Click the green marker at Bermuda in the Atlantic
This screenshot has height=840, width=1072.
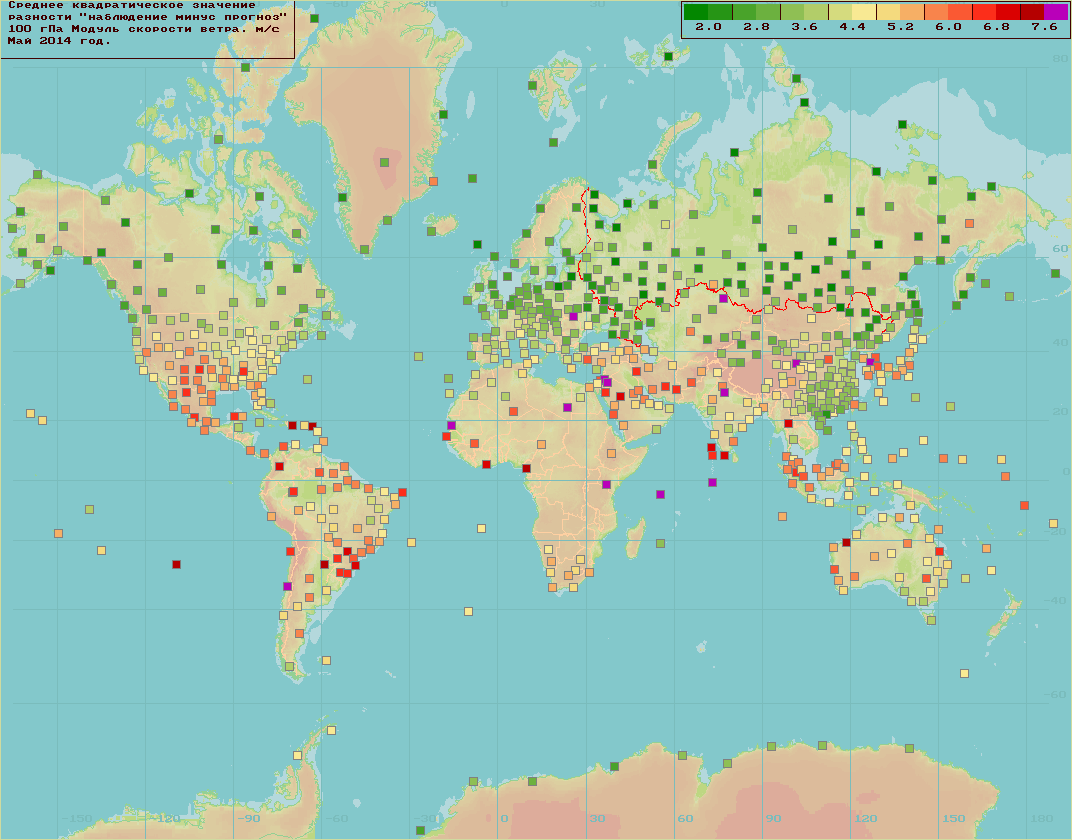click(308, 379)
